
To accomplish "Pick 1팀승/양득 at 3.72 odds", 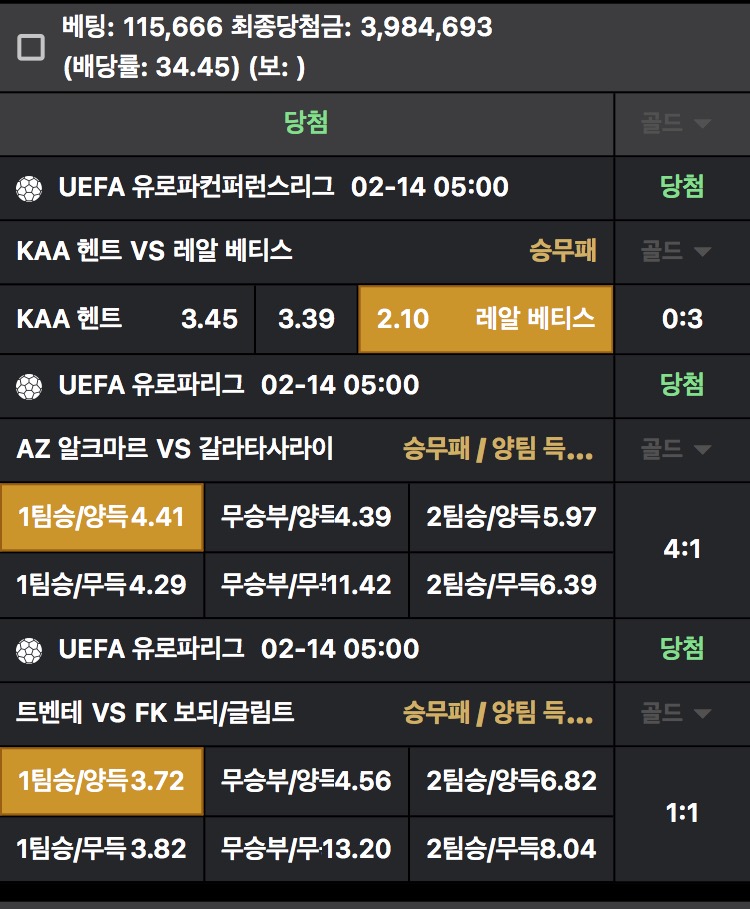I will 101,781.
